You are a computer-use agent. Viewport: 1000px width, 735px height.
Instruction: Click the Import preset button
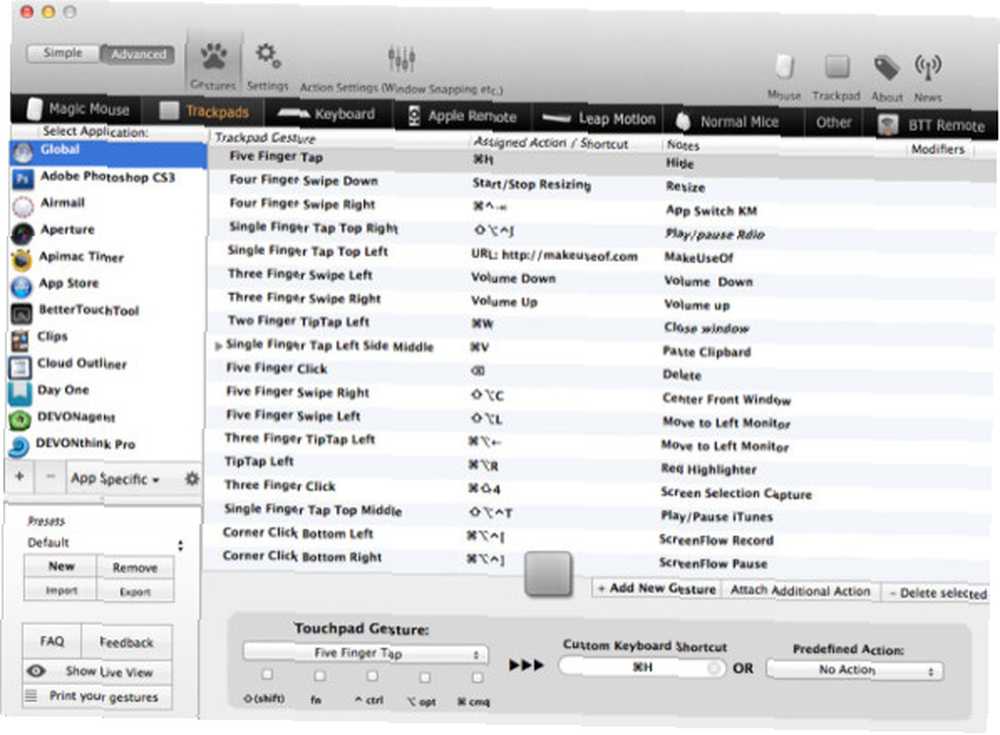tap(61, 591)
